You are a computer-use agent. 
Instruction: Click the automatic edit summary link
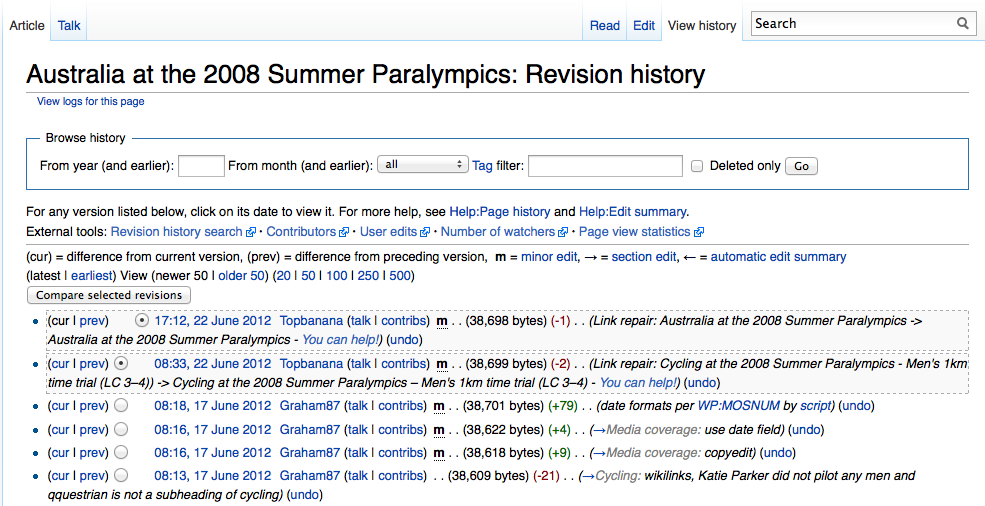tap(778, 257)
